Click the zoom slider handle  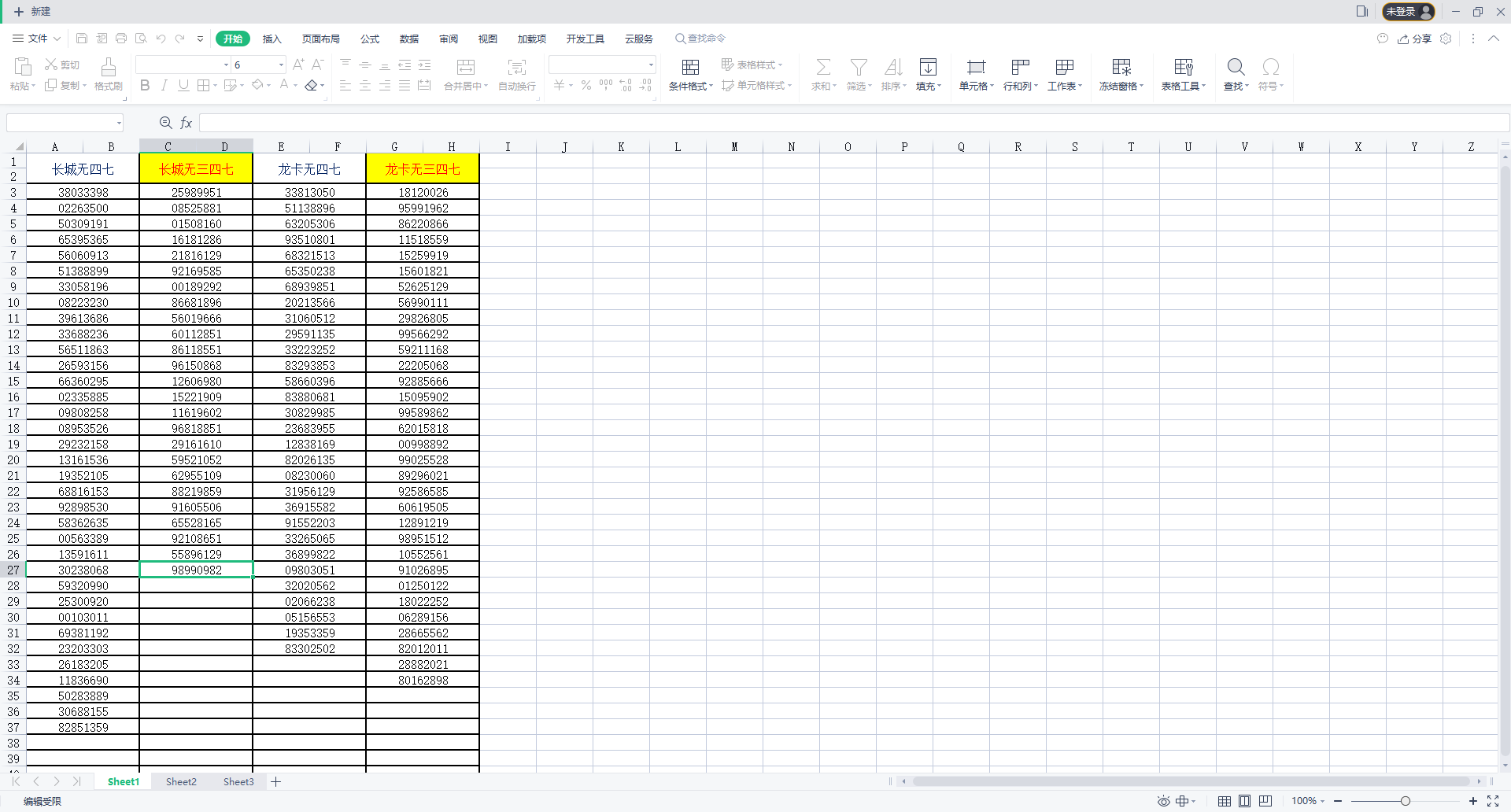[x=1405, y=801]
